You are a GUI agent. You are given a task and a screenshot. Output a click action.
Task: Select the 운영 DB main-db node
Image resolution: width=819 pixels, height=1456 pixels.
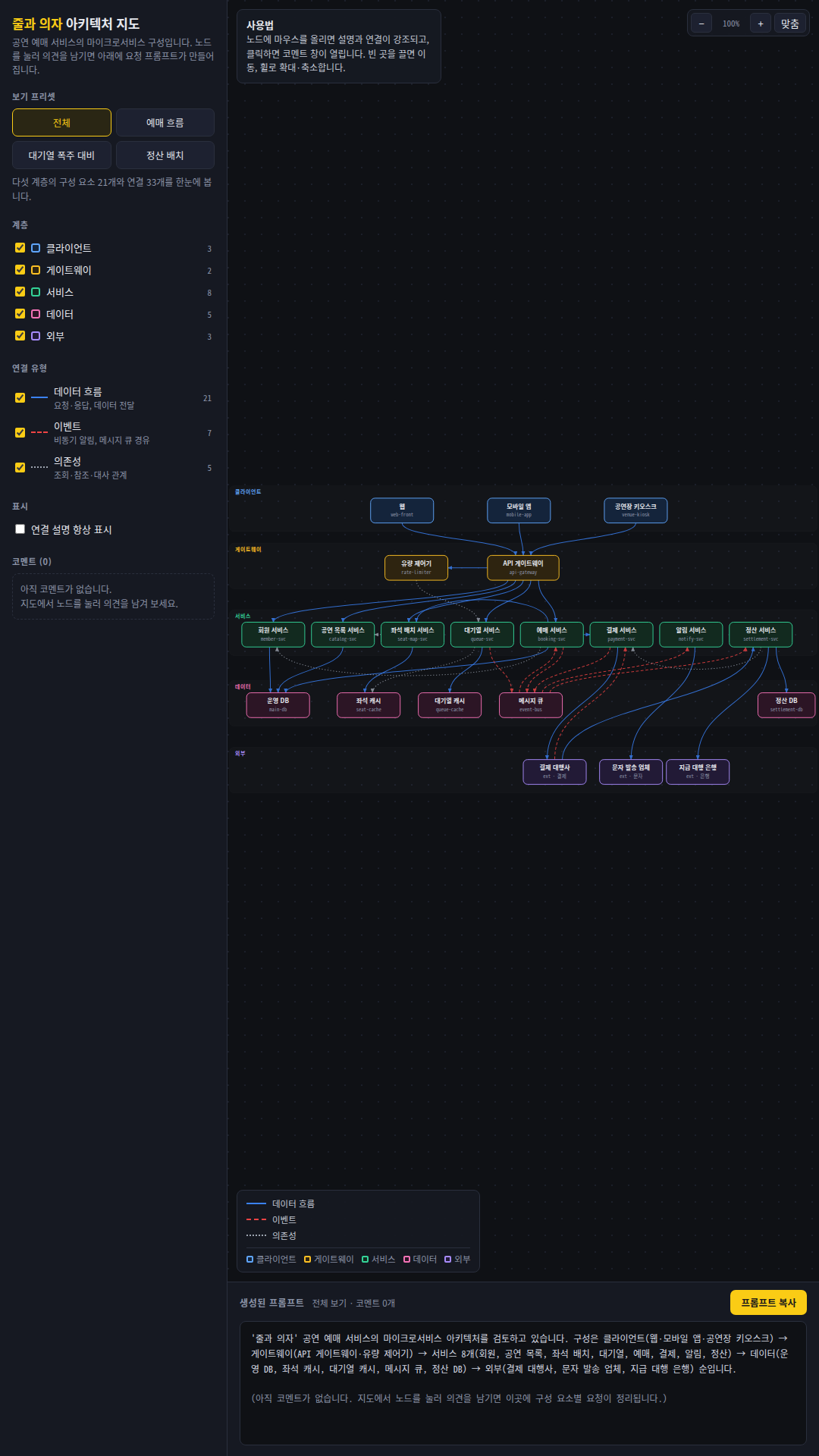[x=278, y=704]
